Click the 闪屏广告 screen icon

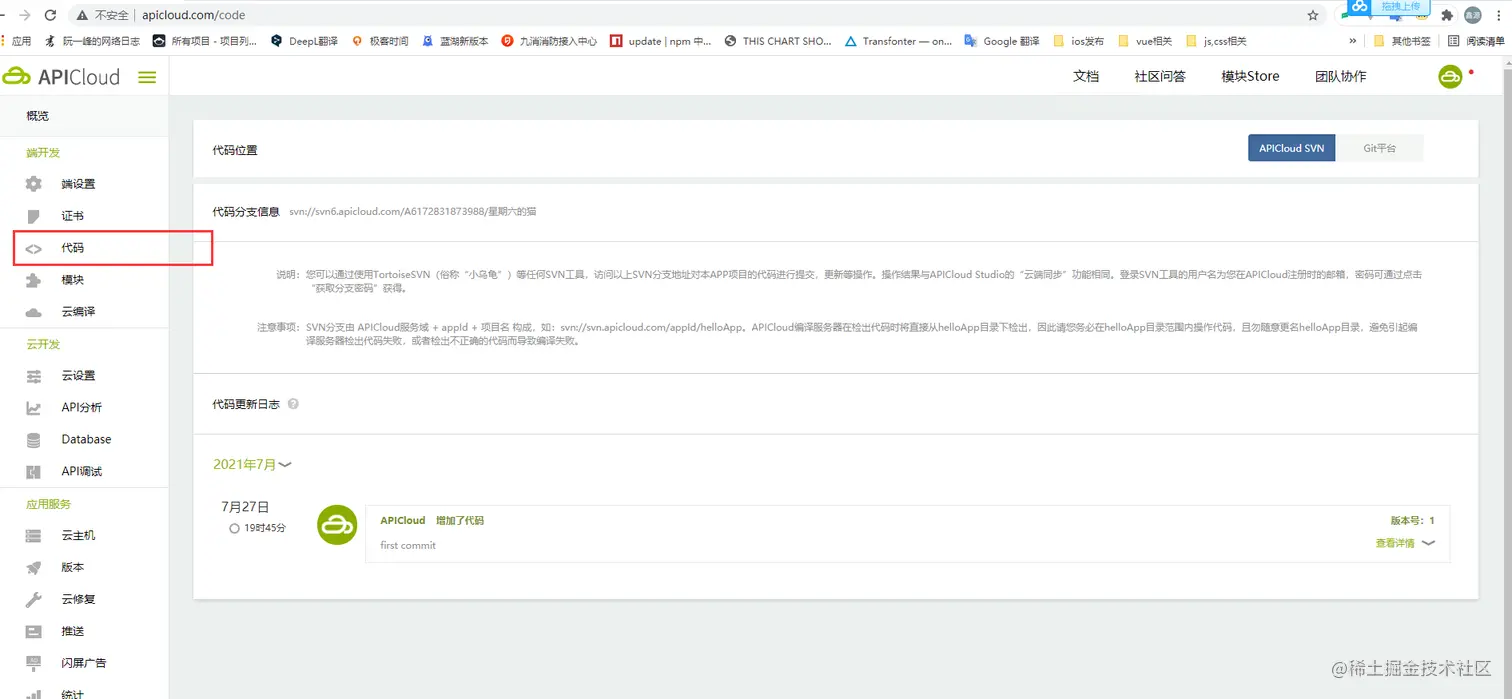(34, 663)
